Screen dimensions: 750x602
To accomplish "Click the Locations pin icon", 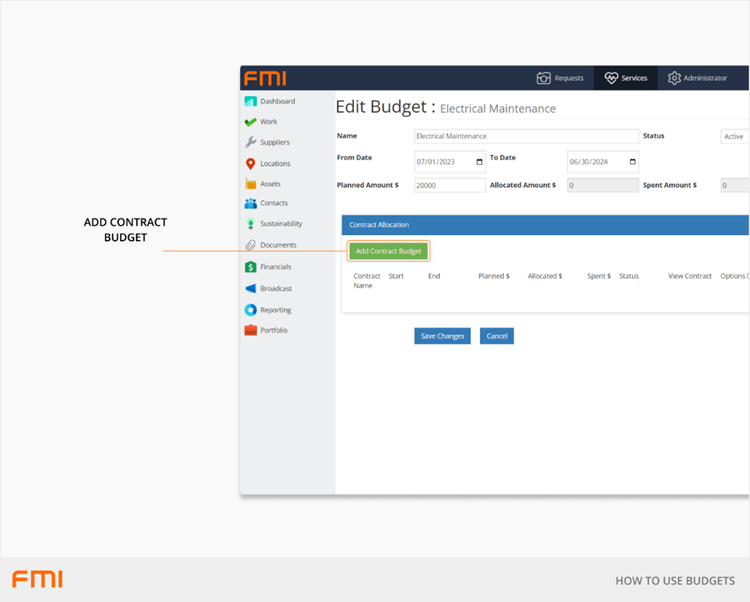I will tap(251, 163).
